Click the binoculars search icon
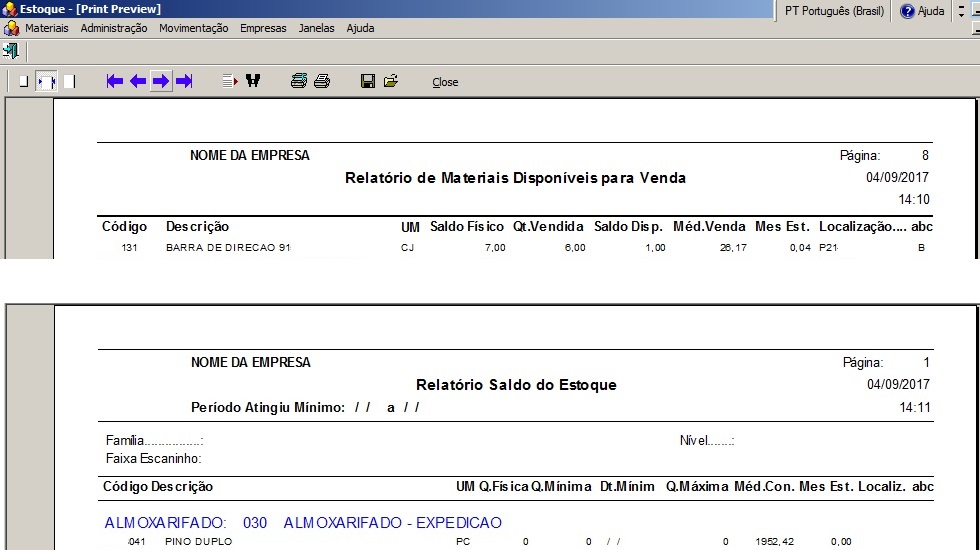This screenshot has width=980, height=550. point(253,81)
